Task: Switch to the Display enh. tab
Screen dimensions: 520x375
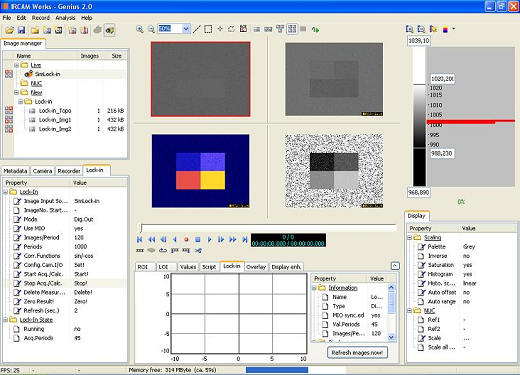Action: 286,267
